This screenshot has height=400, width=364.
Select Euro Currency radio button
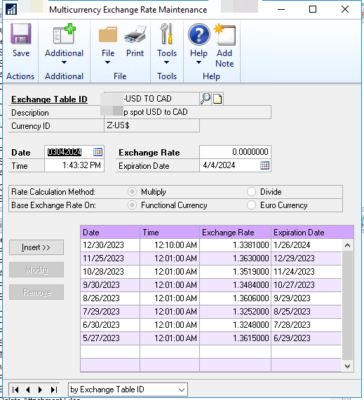(251, 205)
